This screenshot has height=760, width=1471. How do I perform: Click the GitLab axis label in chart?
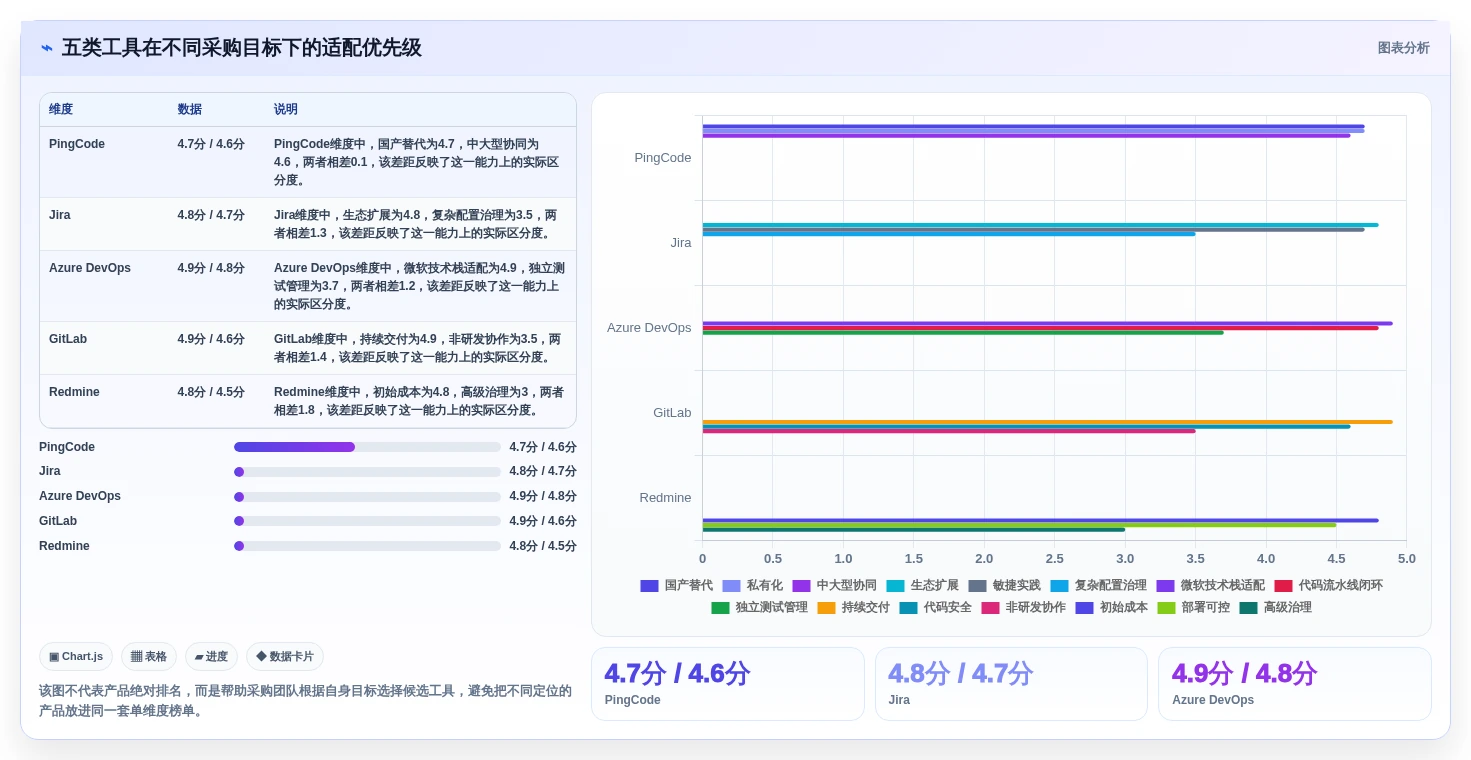pos(672,413)
